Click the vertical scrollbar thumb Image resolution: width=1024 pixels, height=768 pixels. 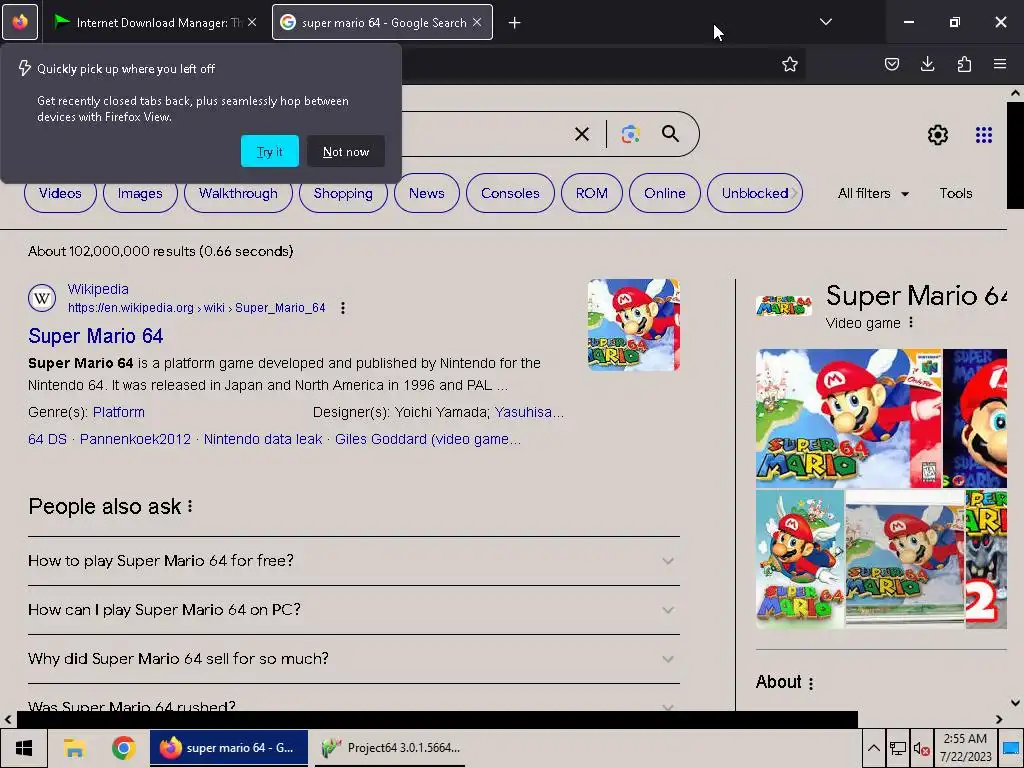[x=1015, y=155]
